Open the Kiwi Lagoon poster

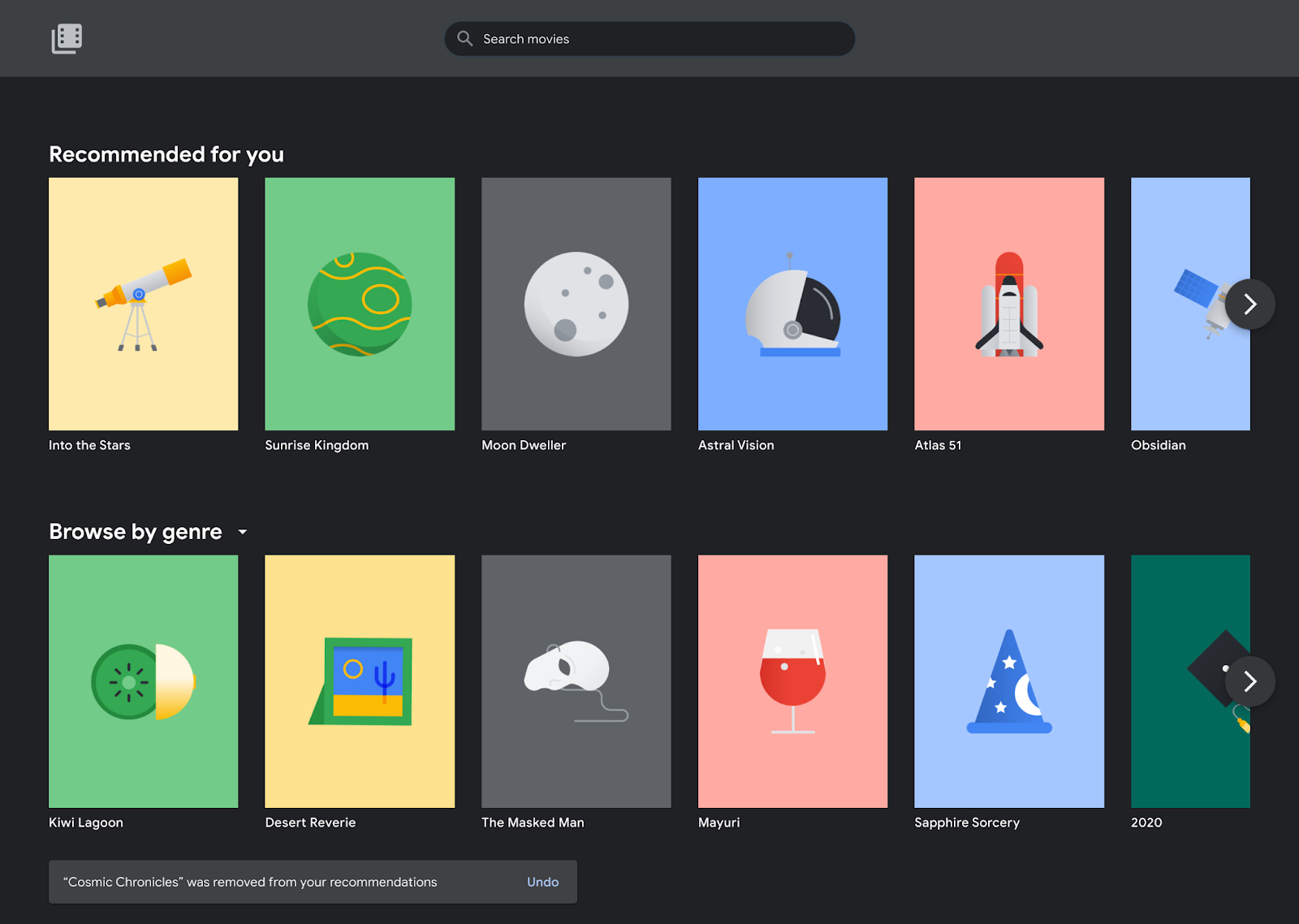point(144,681)
